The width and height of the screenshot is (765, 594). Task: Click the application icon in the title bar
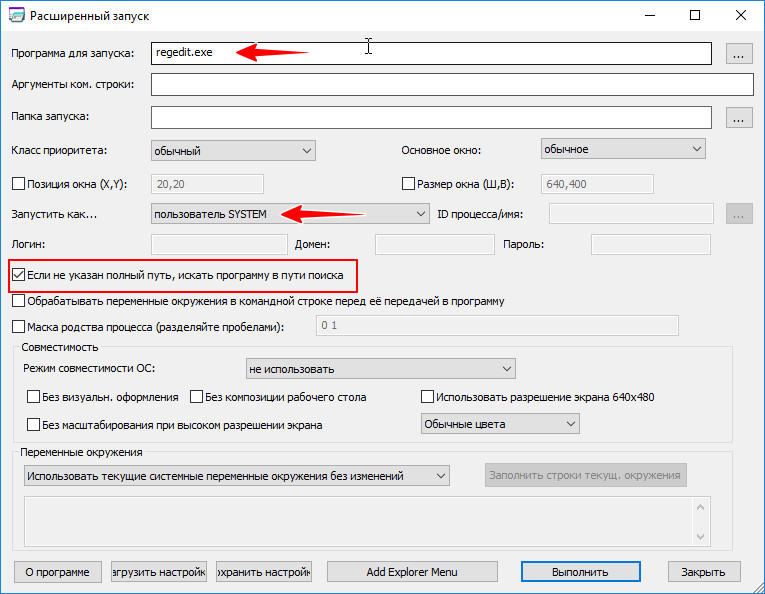17,15
